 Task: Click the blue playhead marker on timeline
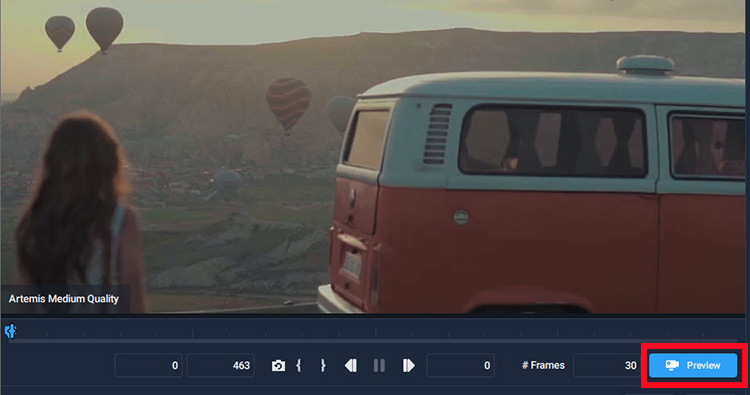click(11, 330)
